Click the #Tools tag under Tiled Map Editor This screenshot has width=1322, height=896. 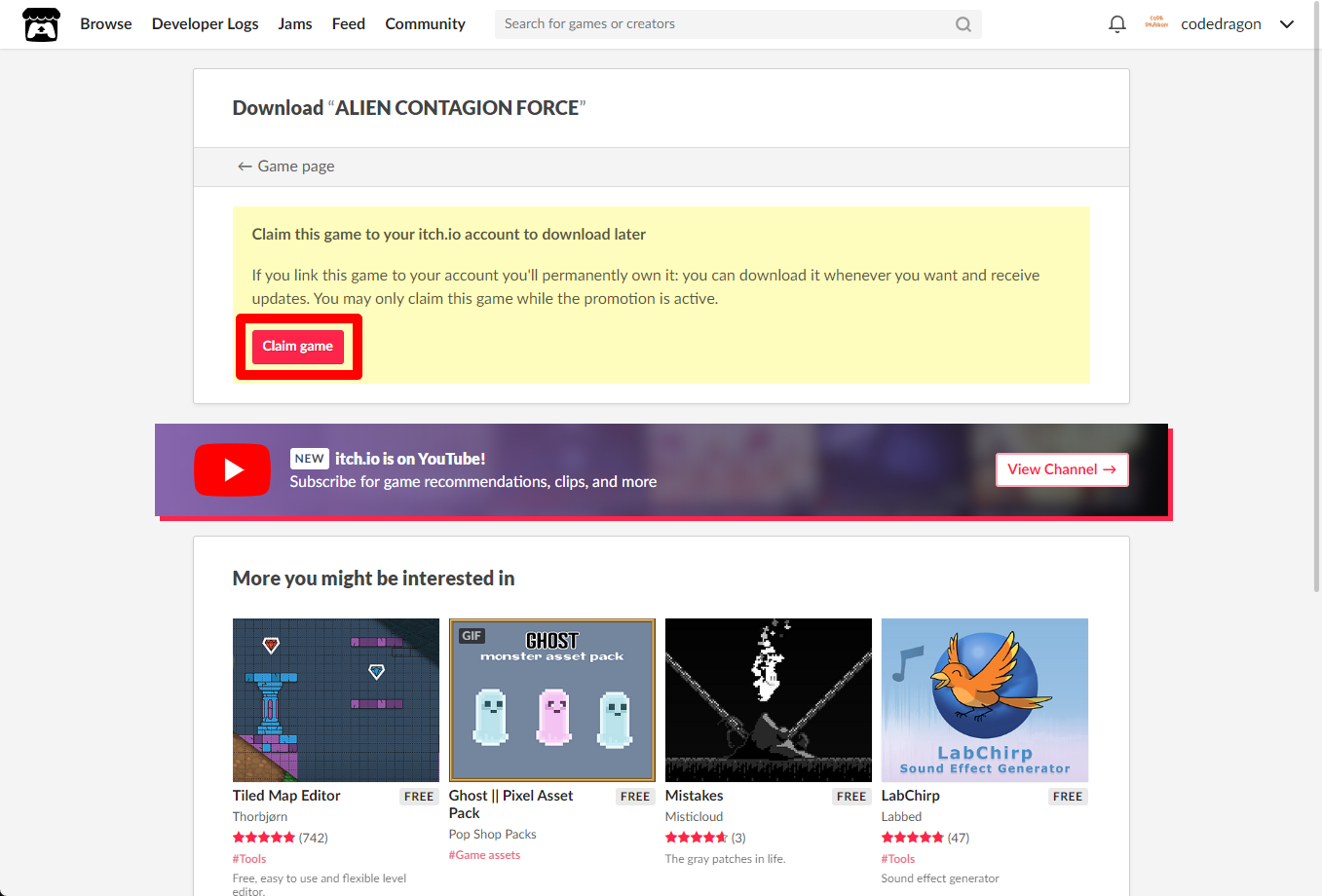249,859
